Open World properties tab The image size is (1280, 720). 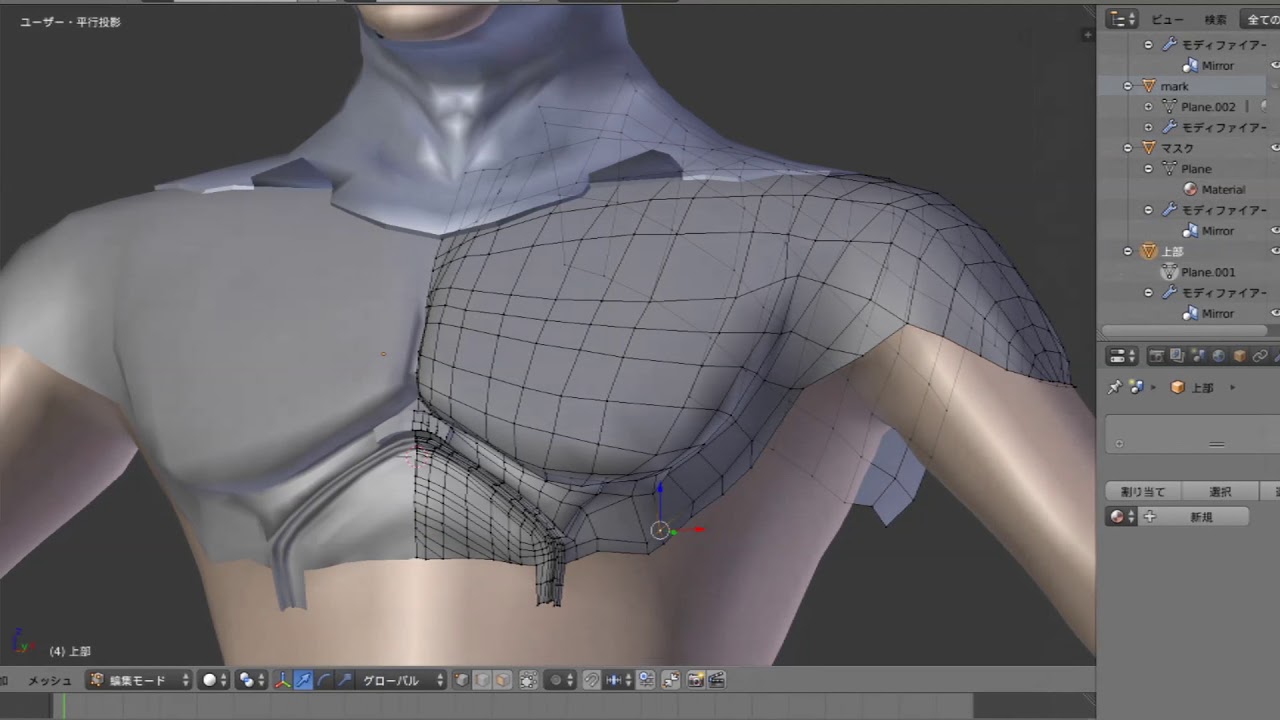1219,356
